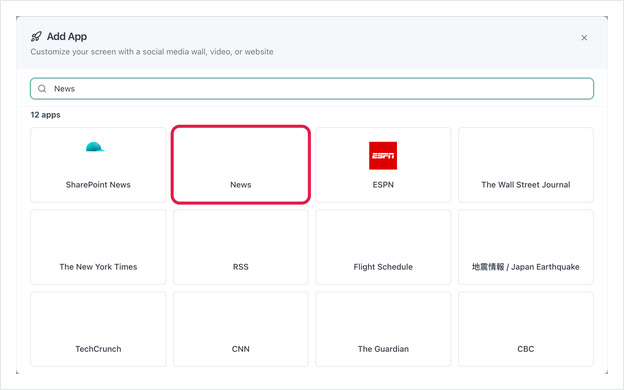
Task: Choose the TechCrunch app card
Action: (x=98, y=329)
